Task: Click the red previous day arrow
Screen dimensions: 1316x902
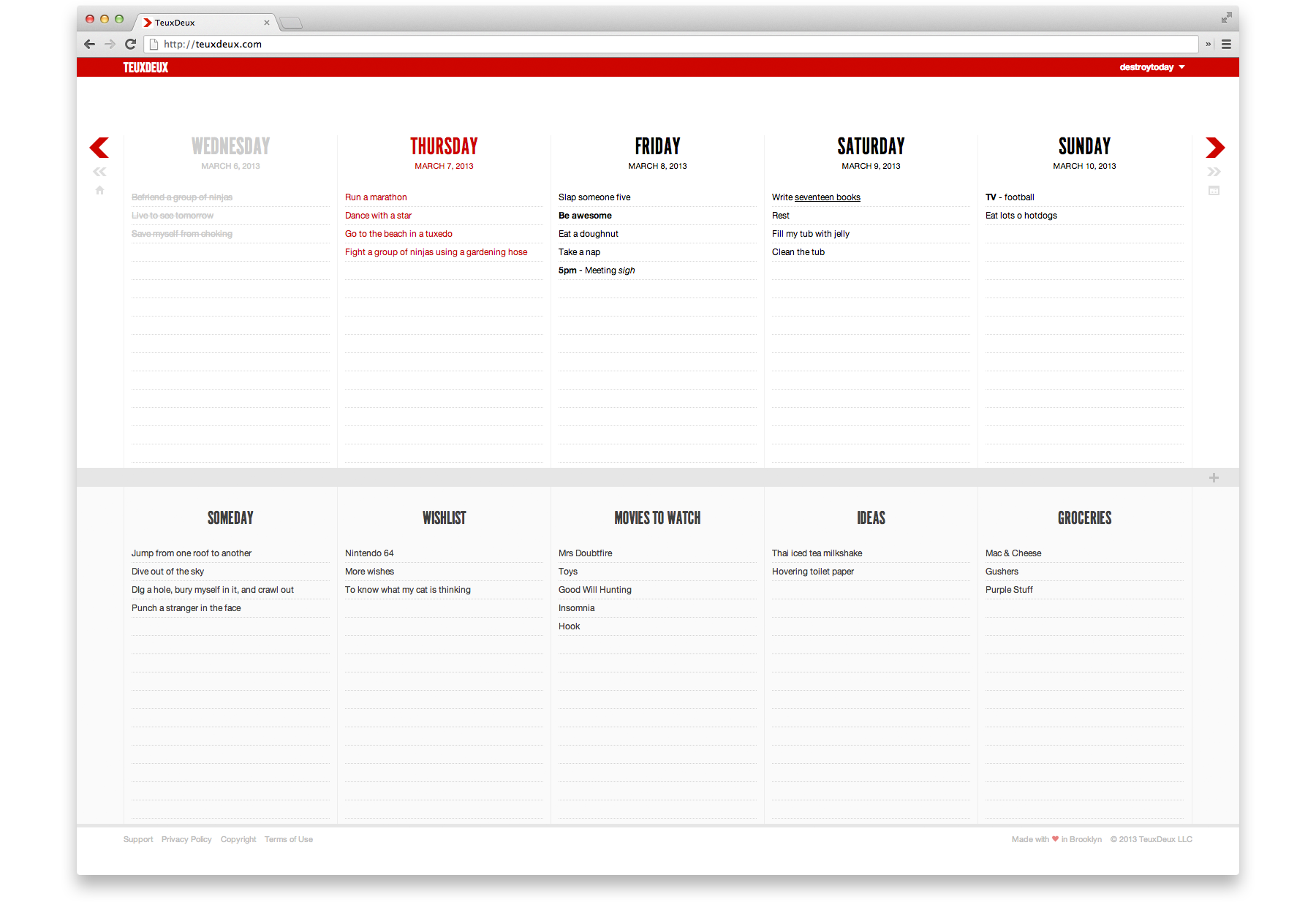Action: [99, 148]
